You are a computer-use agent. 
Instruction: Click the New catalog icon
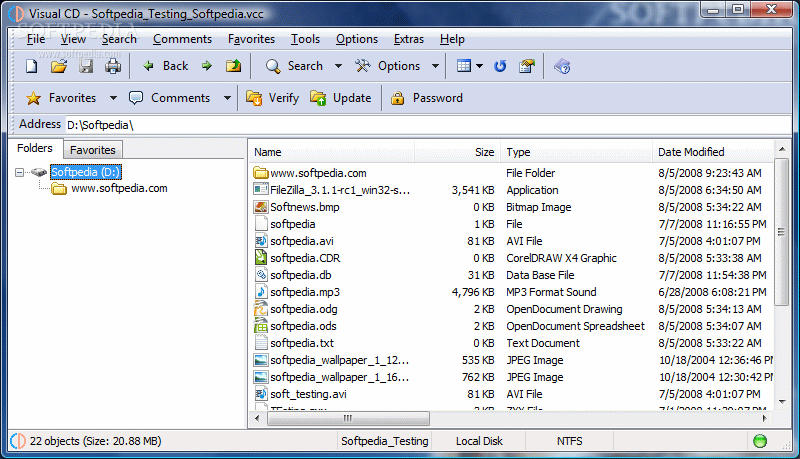[x=32, y=66]
